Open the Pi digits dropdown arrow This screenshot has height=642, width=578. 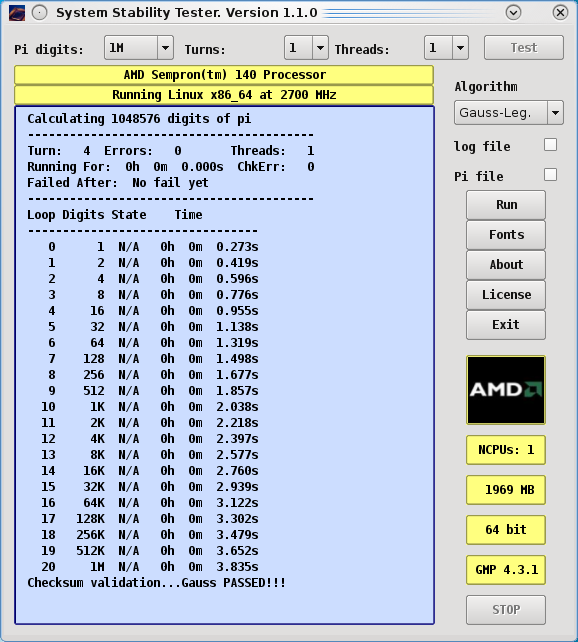[165, 48]
